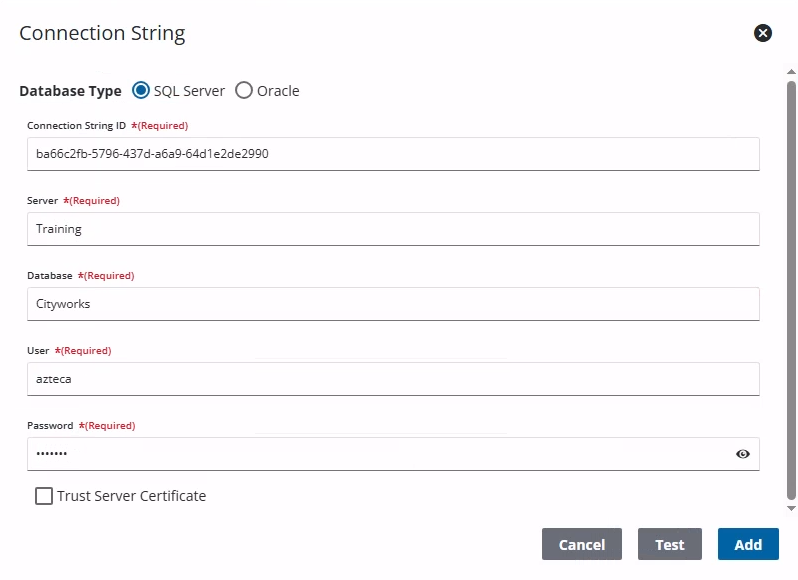Test the connection string
The height and width of the screenshot is (580, 798).
(x=670, y=545)
